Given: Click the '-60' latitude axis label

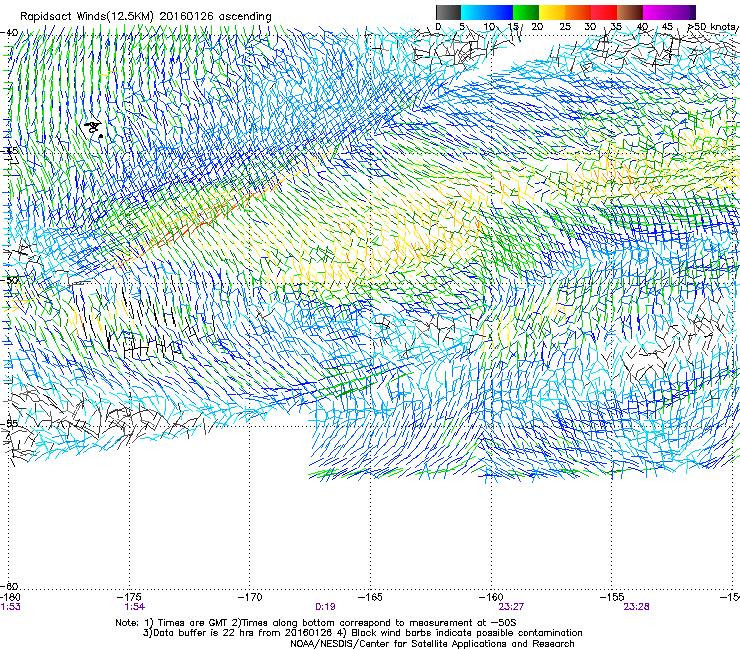Looking at the screenshot, I should pyautogui.click(x=9, y=586).
